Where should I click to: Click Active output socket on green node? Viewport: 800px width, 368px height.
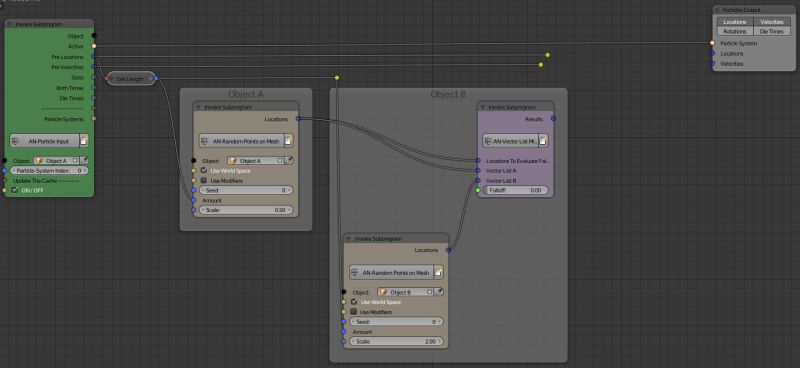[x=94, y=46]
